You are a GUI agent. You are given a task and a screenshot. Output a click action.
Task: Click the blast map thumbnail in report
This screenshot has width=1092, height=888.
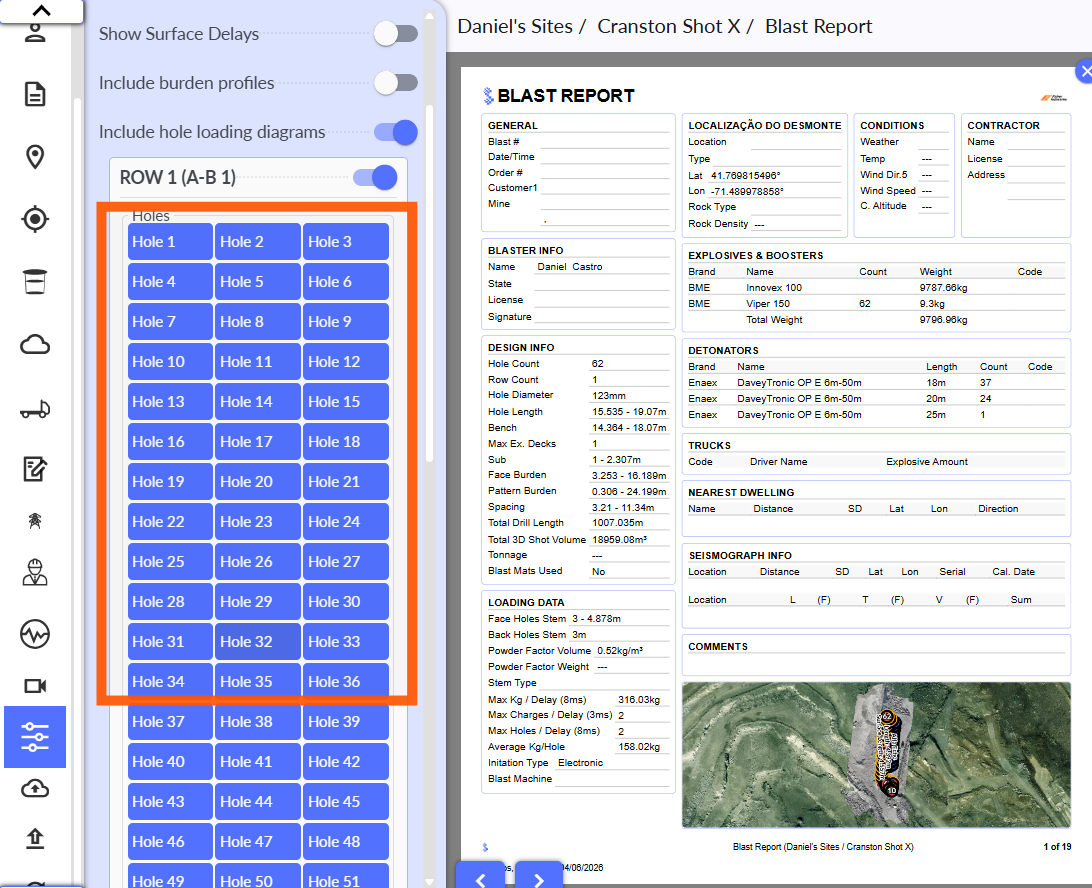[x=875, y=754]
